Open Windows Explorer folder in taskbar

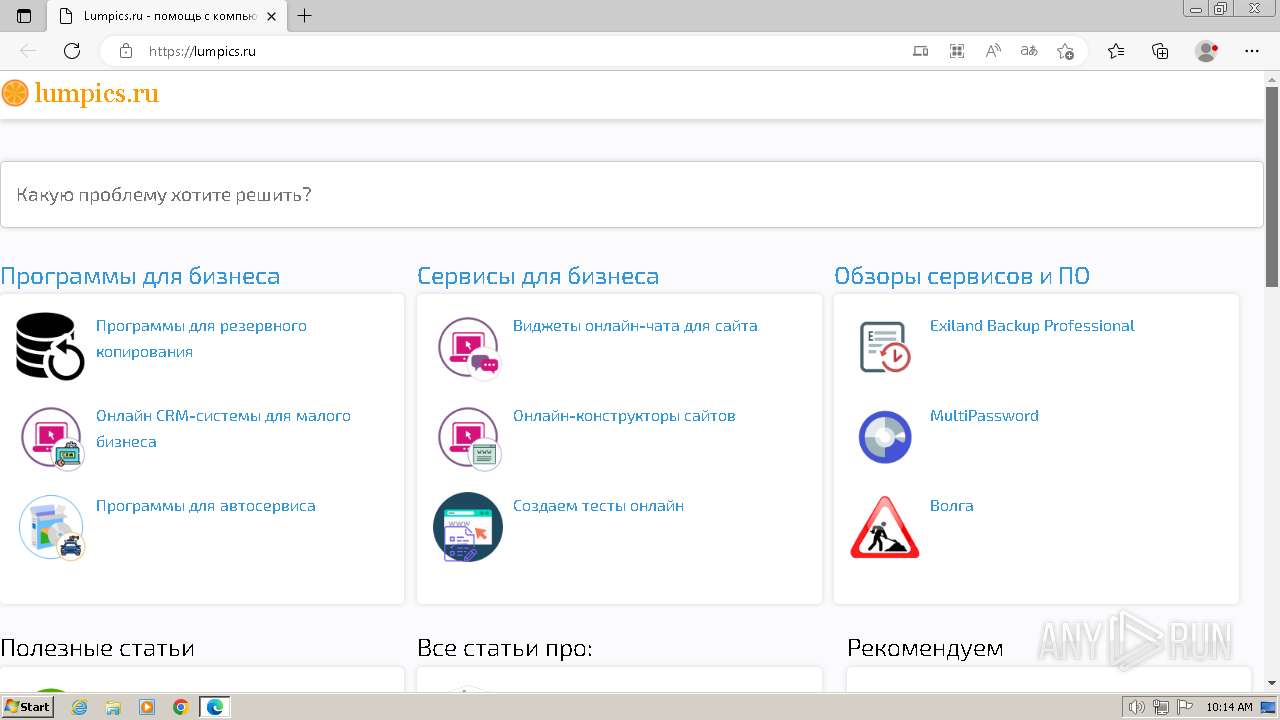pyautogui.click(x=113, y=707)
